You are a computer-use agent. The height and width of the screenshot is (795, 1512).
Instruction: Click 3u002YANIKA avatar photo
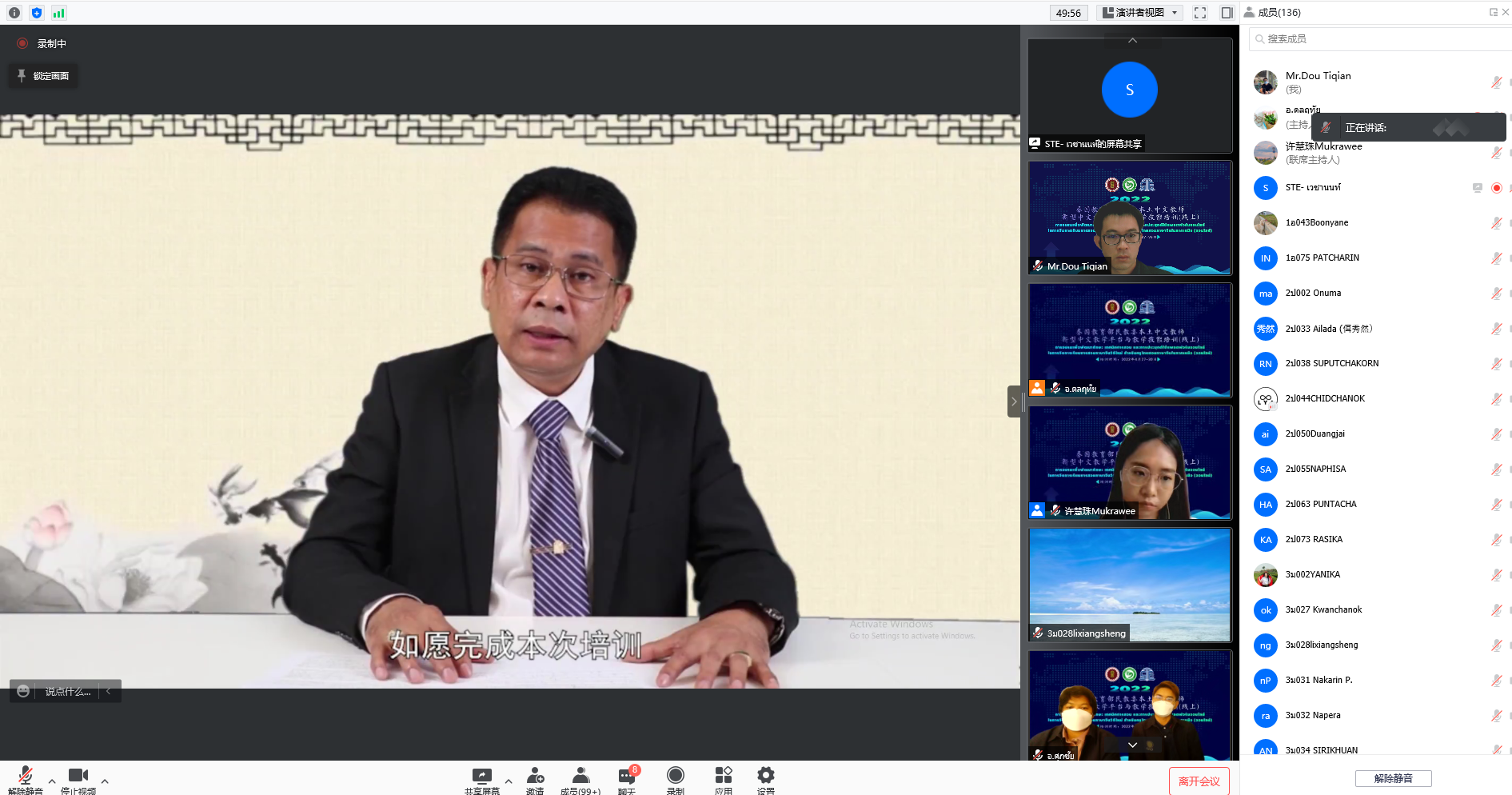[1266, 575]
